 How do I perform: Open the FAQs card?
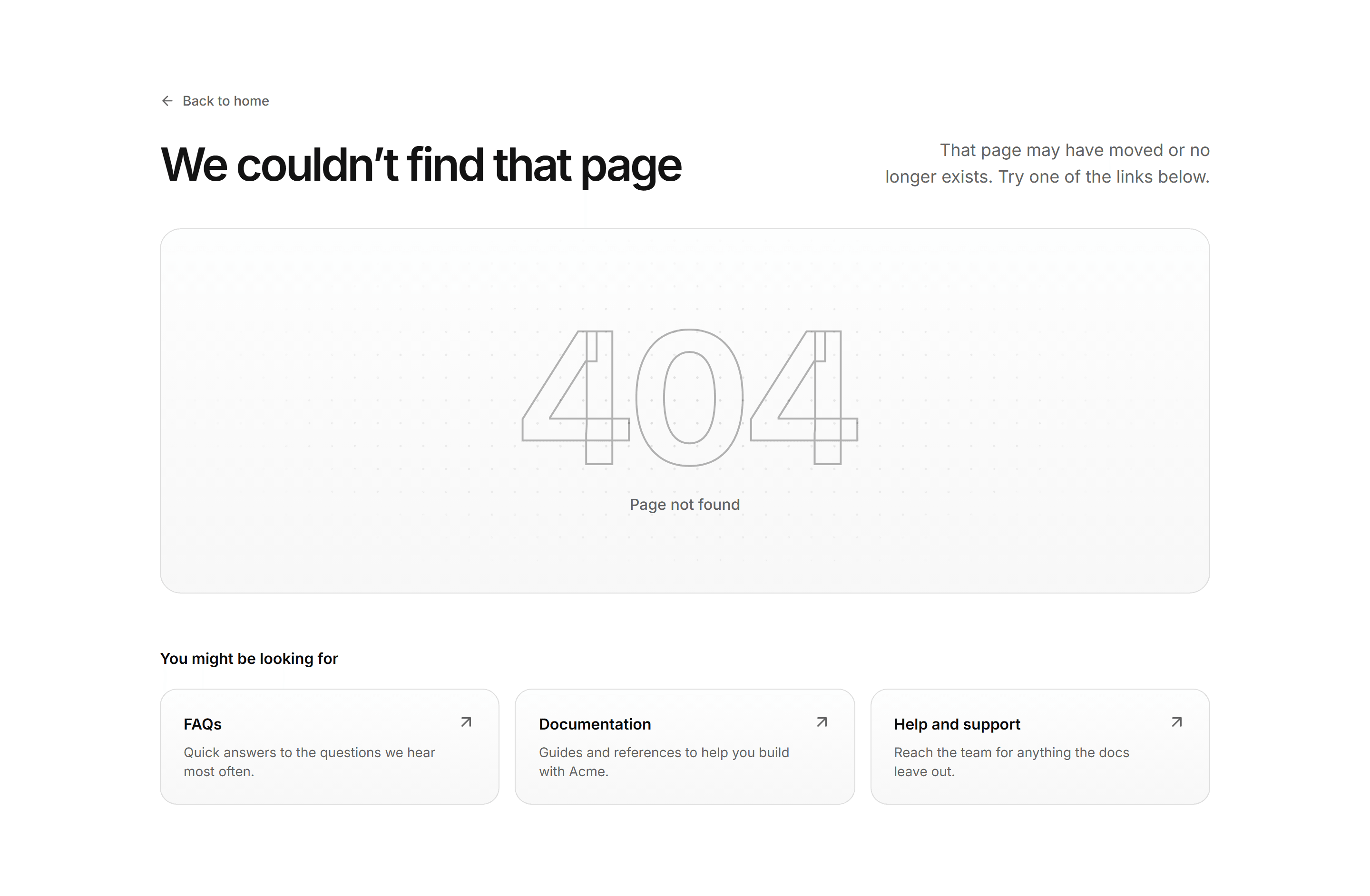[329, 746]
